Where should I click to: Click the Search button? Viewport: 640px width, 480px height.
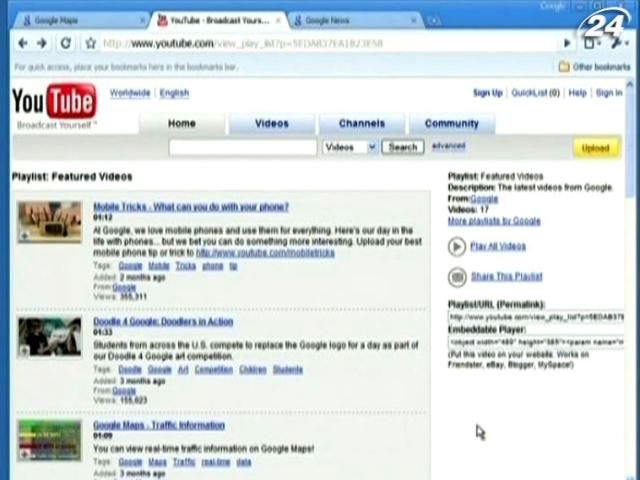point(403,147)
